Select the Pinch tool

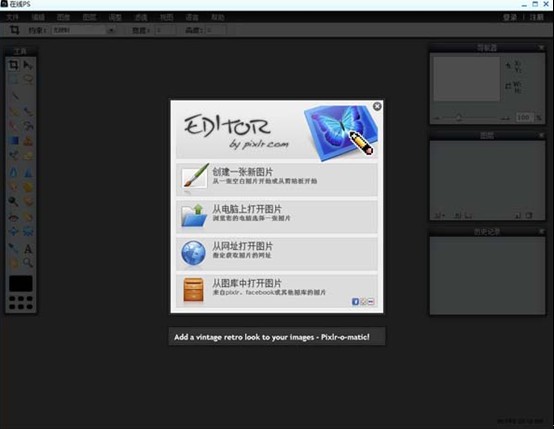click(x=28, y=231)
